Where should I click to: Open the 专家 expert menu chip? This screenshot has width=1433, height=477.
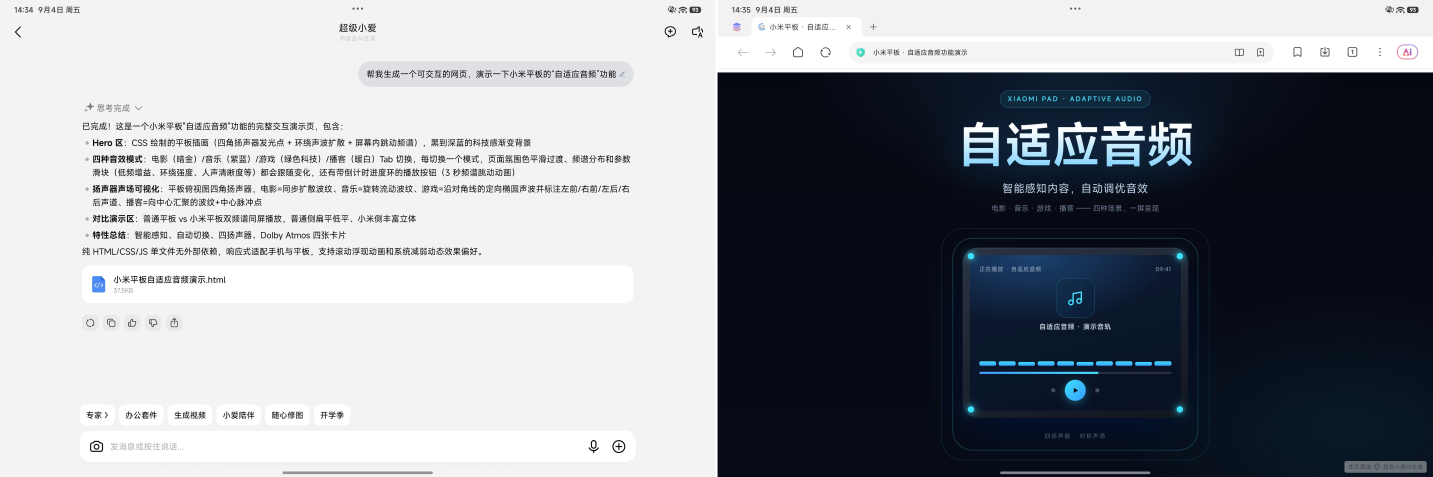[x=97, y=415]
